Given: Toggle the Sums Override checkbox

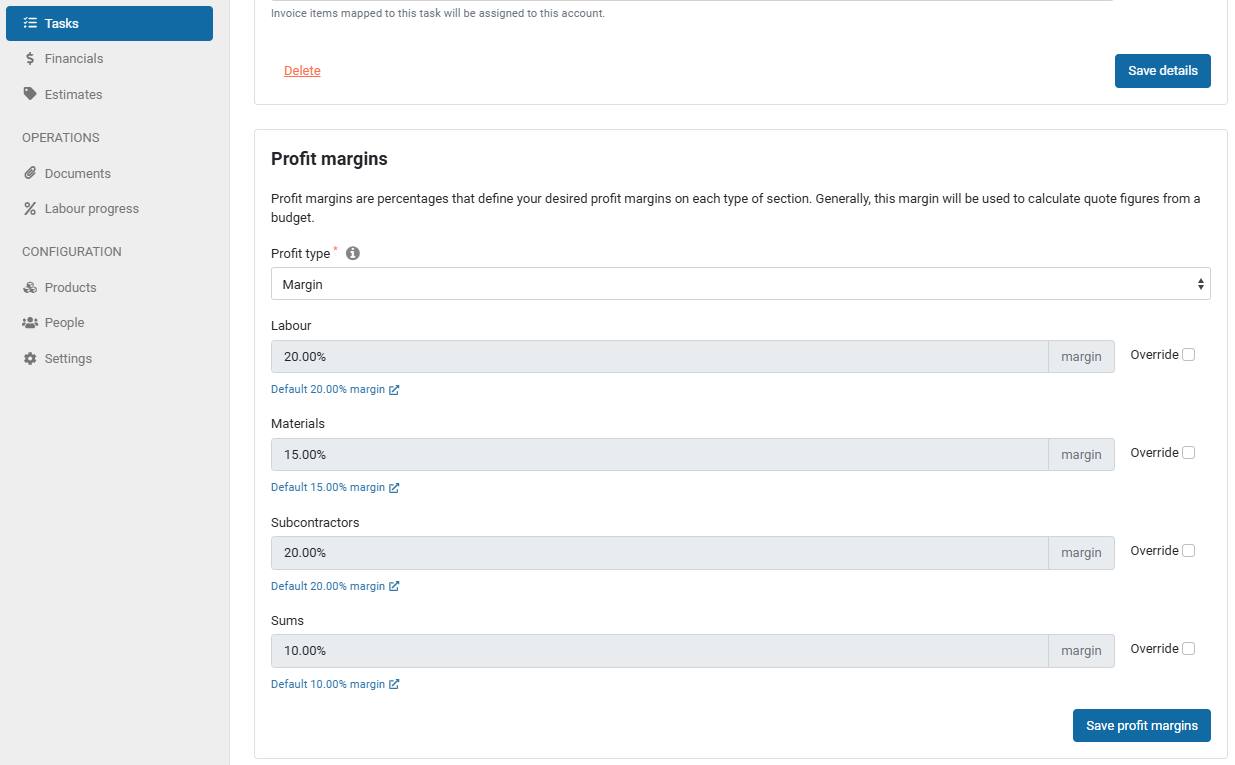Looking at the screenshot, I should click(1188, 649).
